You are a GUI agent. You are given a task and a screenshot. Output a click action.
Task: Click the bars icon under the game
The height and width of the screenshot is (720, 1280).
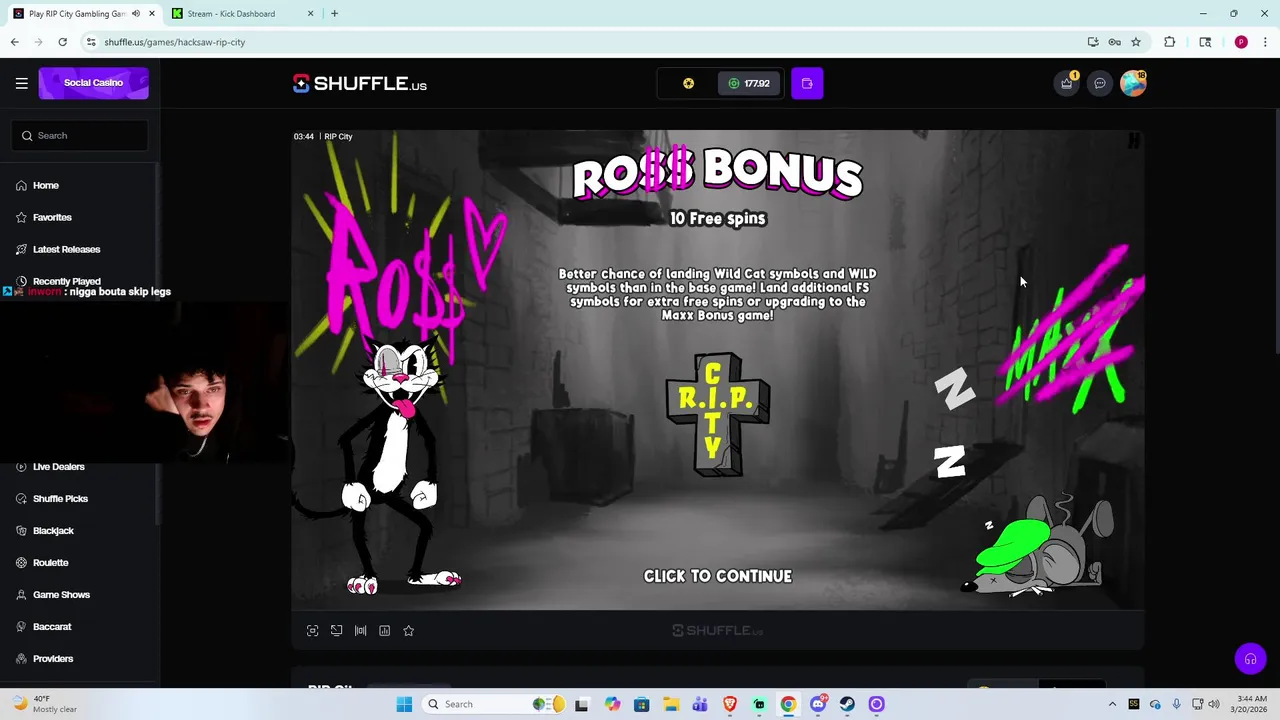tap(361, 631)
